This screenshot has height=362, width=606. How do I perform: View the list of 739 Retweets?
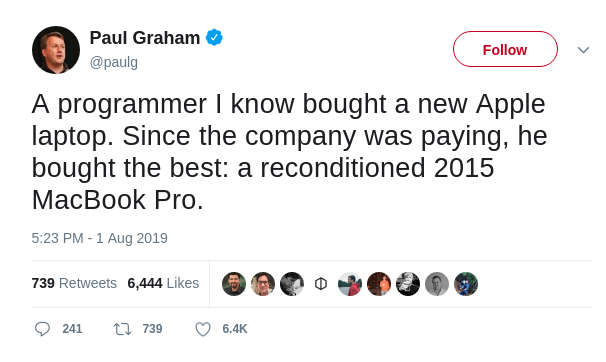point(74,283)
